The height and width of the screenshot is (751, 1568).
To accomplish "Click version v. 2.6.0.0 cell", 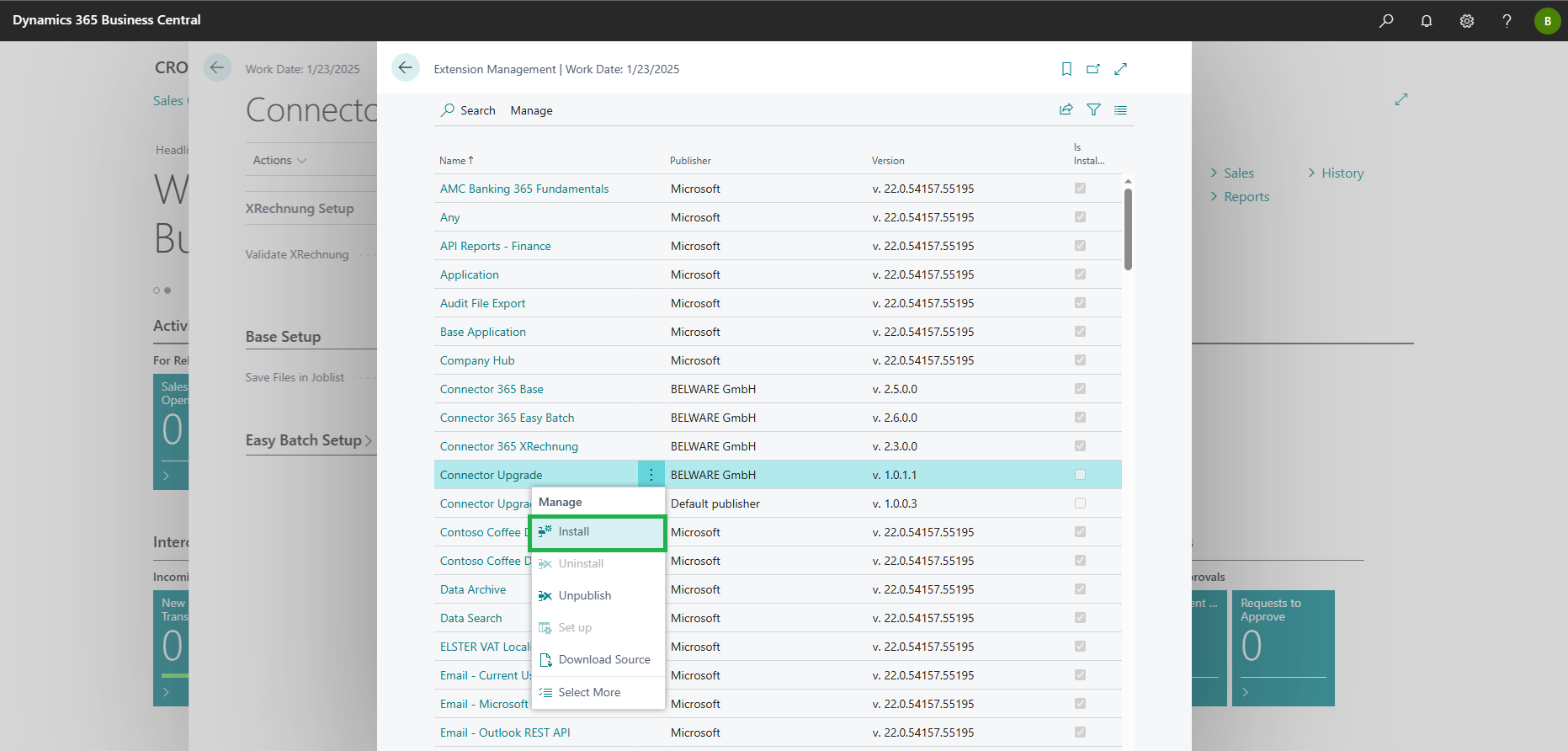I will 895,418.
